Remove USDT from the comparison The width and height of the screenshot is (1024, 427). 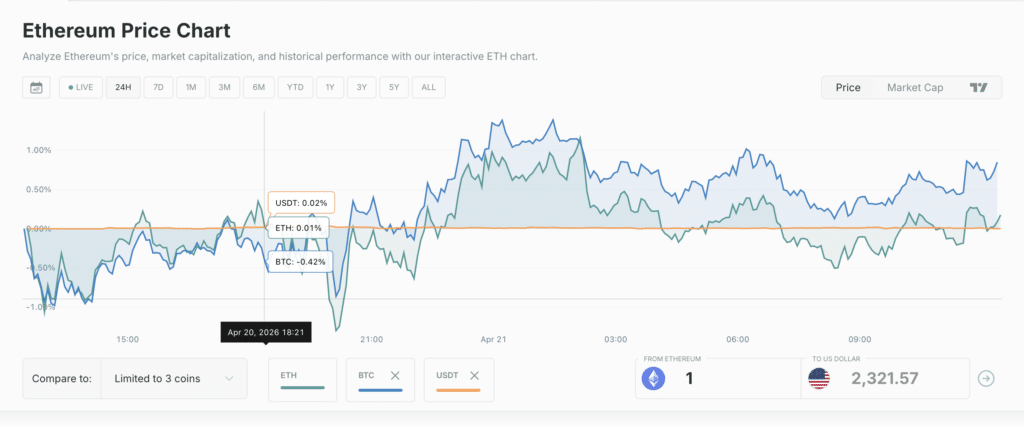click(474, 375)
